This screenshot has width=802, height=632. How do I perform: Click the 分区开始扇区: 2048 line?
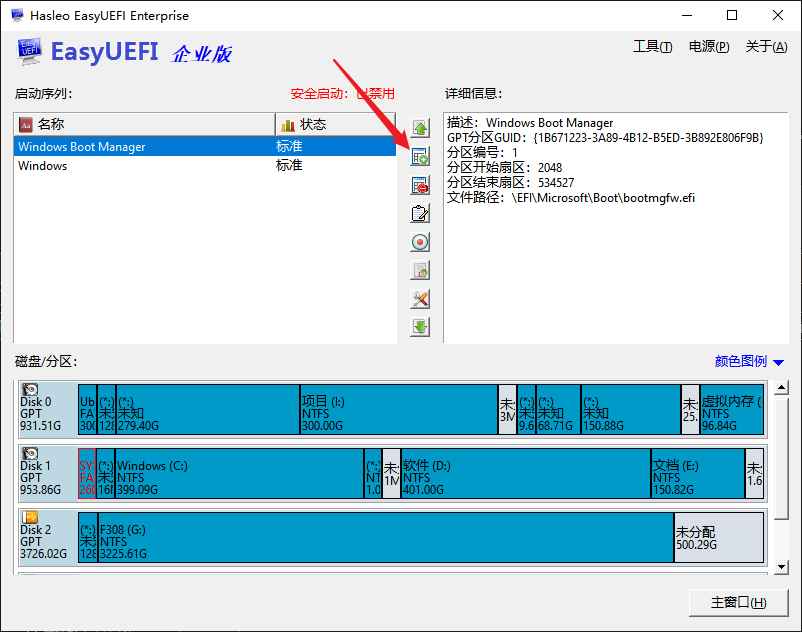pos(504,168)
